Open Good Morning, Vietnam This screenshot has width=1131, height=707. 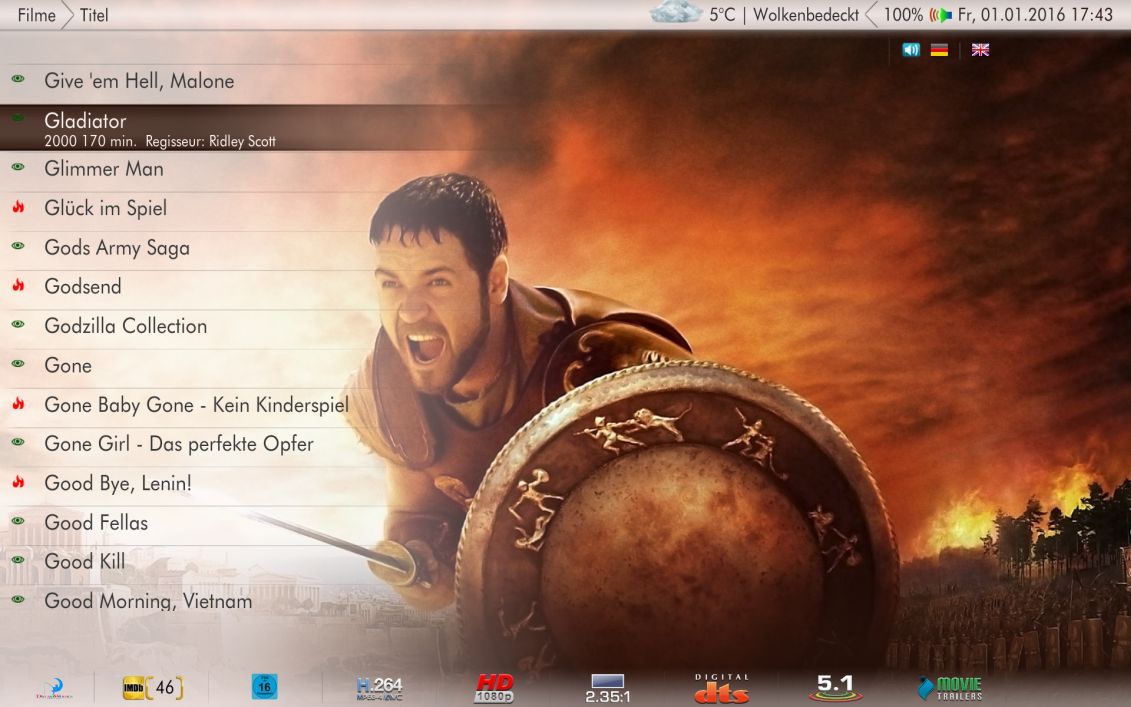(x=148, y=601)
